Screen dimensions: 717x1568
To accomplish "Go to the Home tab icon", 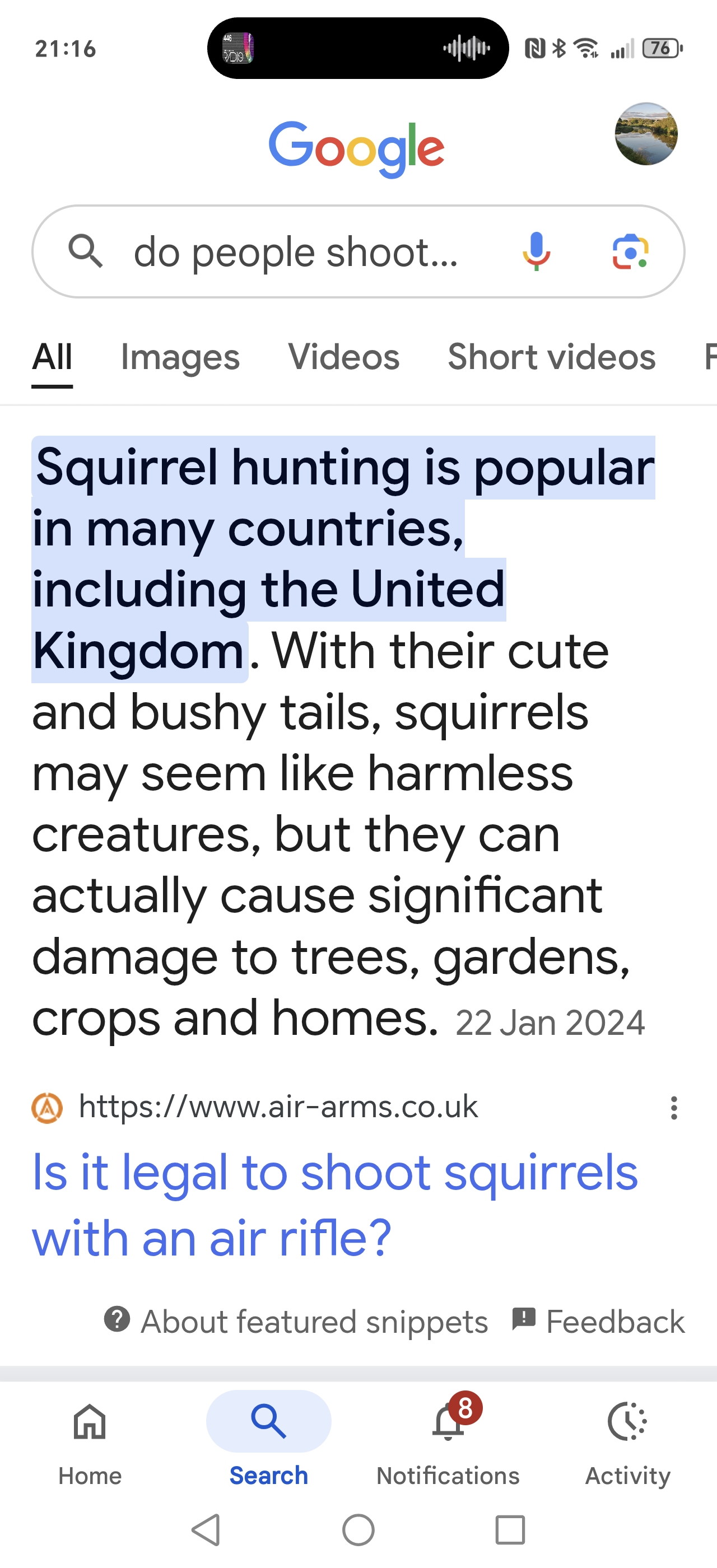I will click(x=90, y=1423).
